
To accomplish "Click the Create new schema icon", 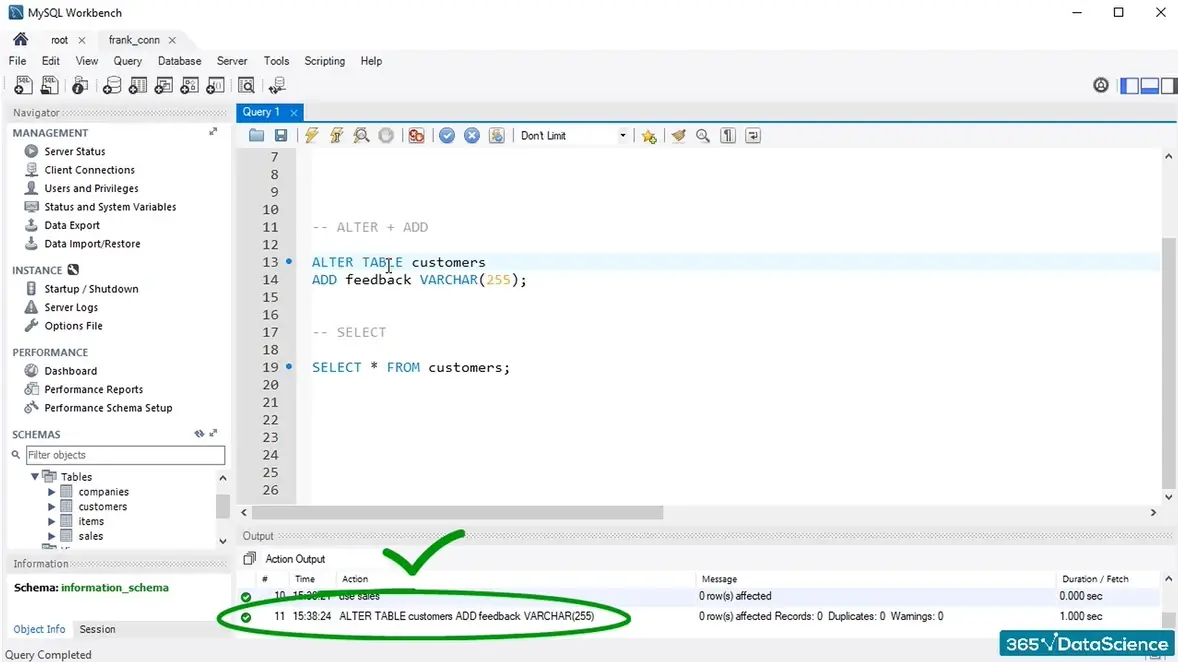I will pos(112,86).
